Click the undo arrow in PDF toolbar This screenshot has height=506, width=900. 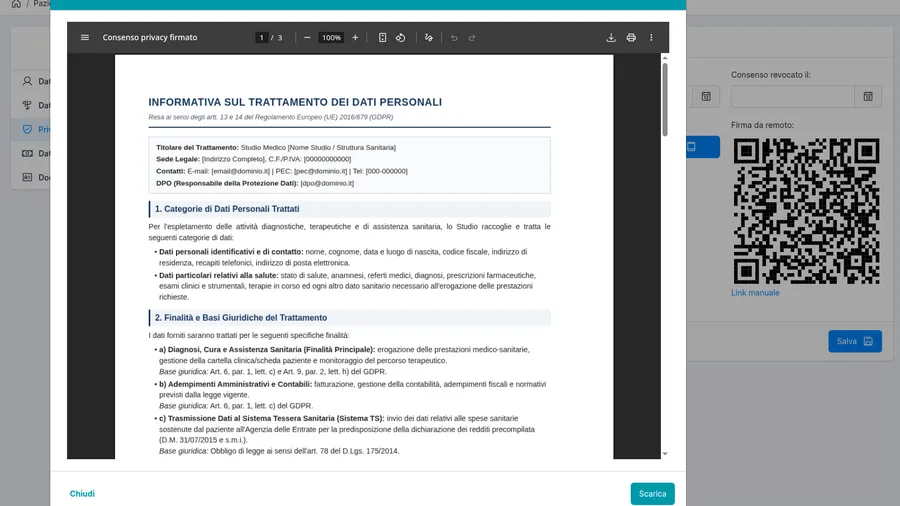click(x=454, y=37)
